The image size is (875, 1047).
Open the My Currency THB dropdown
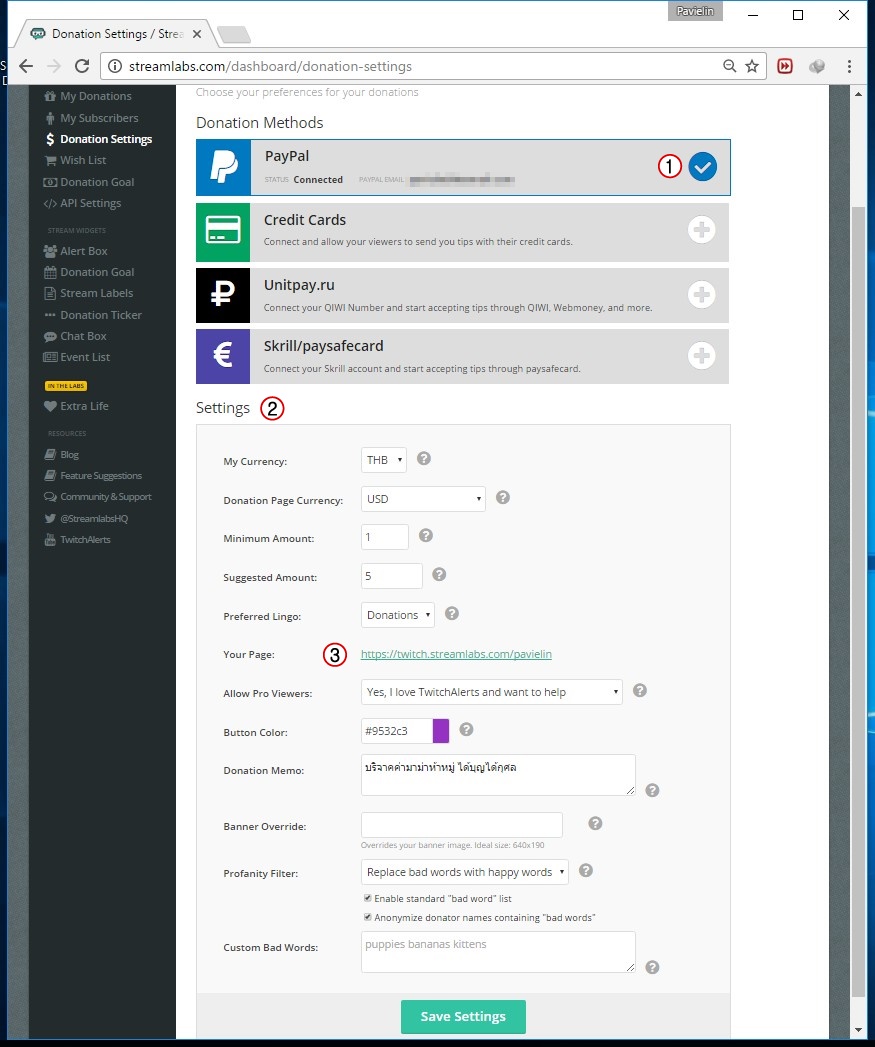coord(384,460)
